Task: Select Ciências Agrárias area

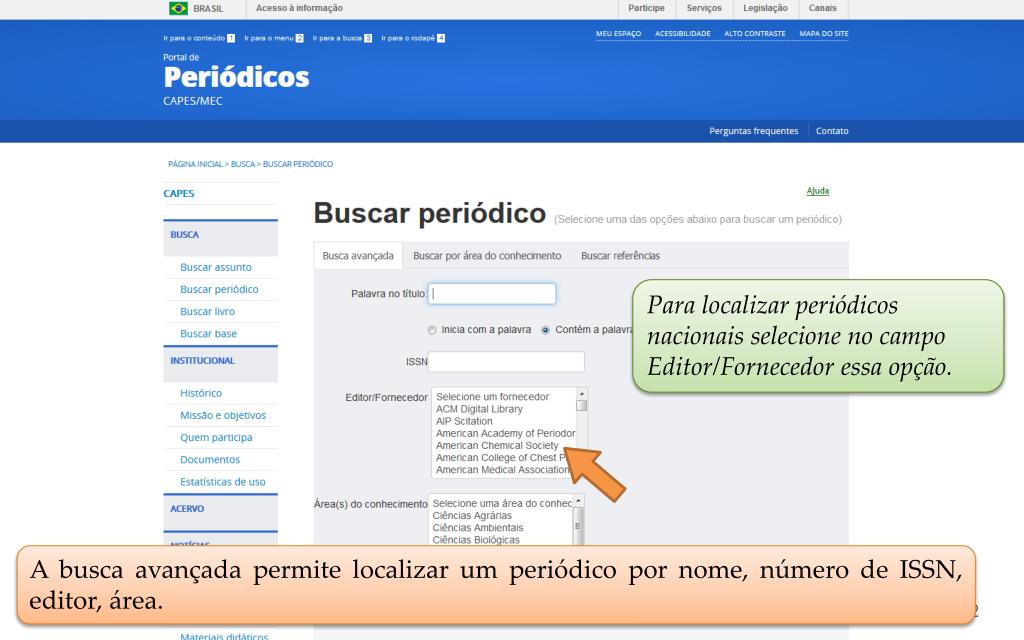Action: (x=472, y=515)
